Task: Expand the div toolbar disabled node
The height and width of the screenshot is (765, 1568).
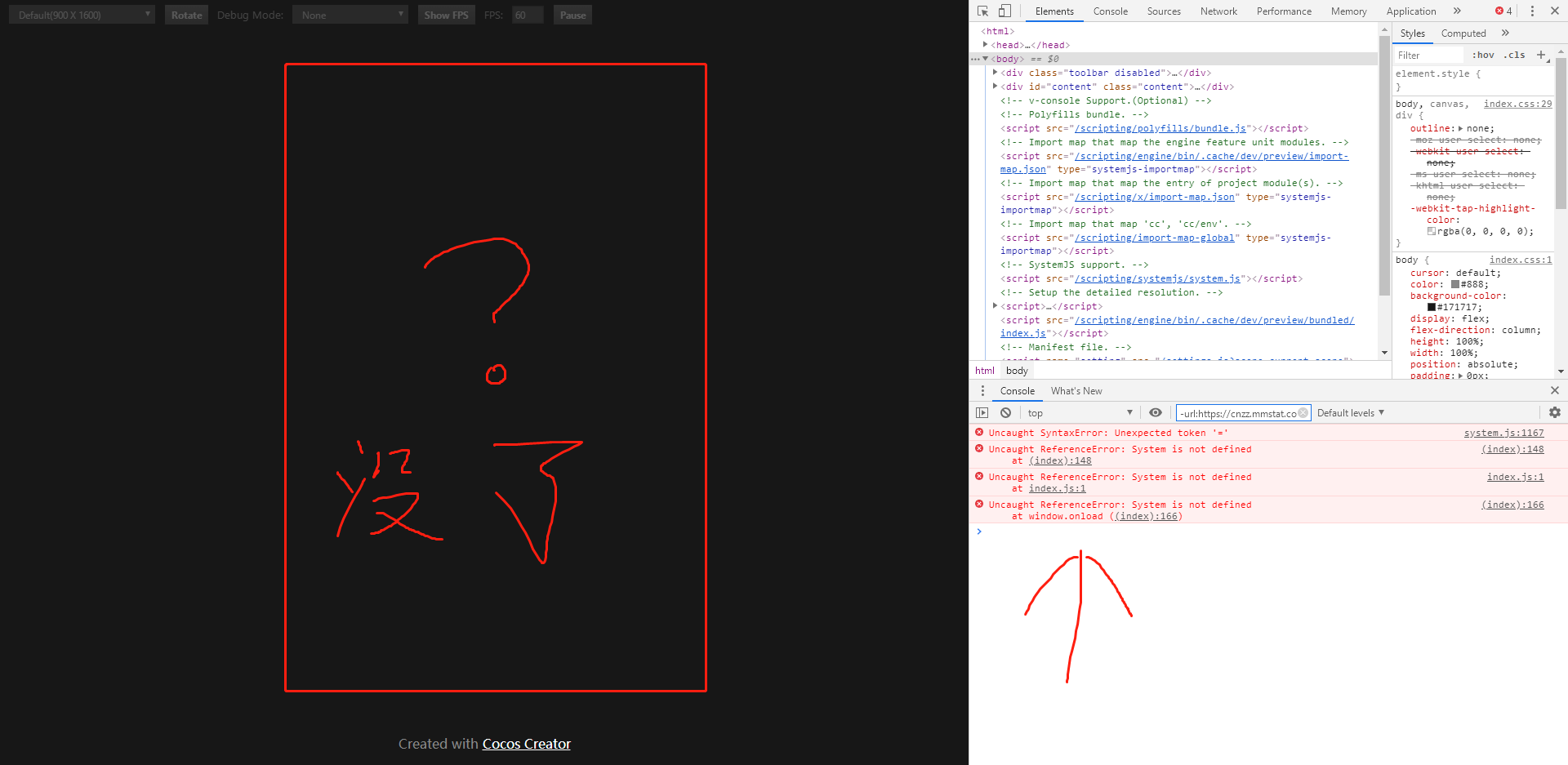Action: point(995,73)
